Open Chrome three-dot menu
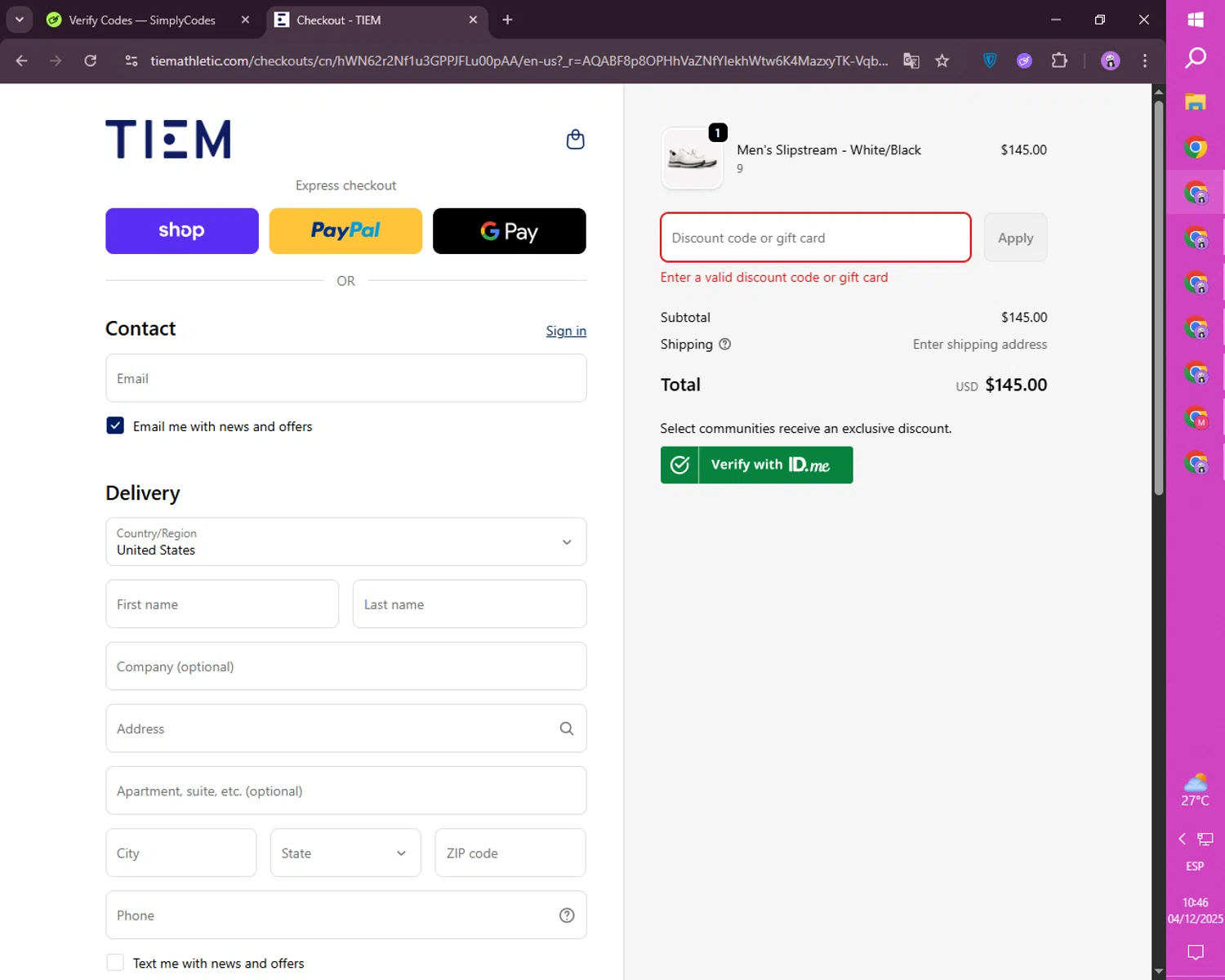 pyautogui.click(x=1145, y=60)
